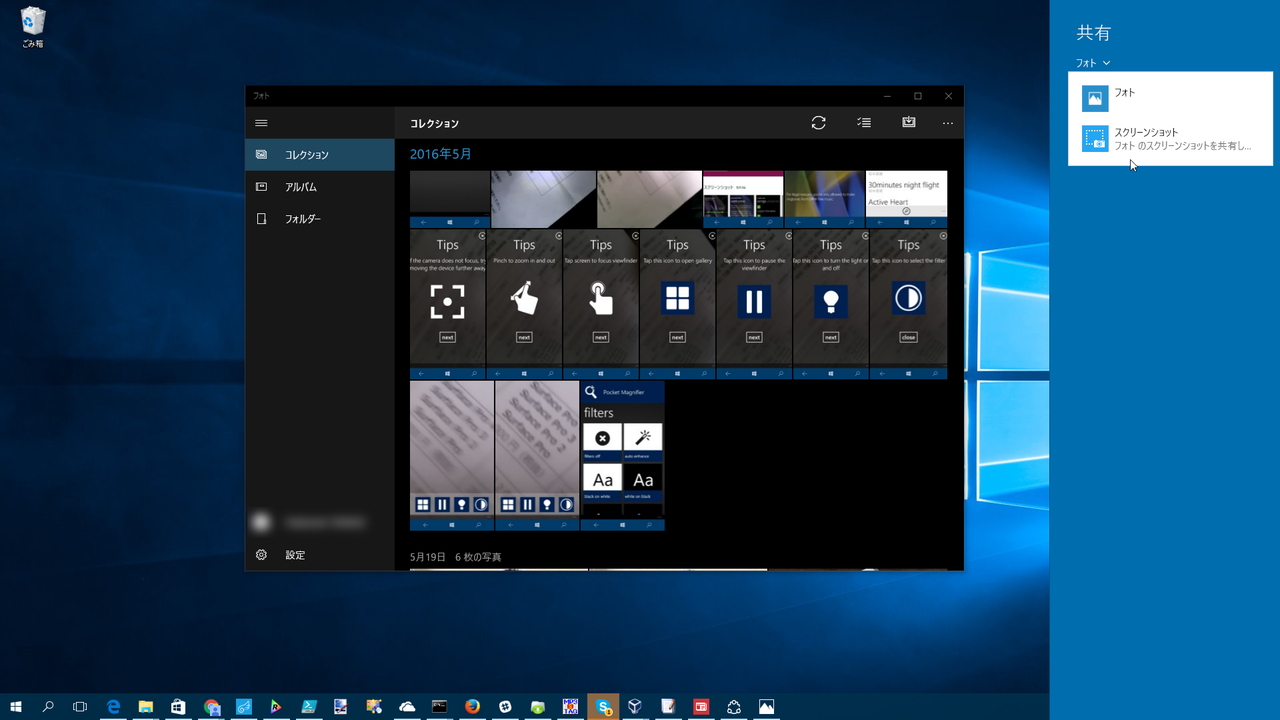Open the three-dot more options menu
Screen dimensions: 1280x720
(x=948, y=123)
